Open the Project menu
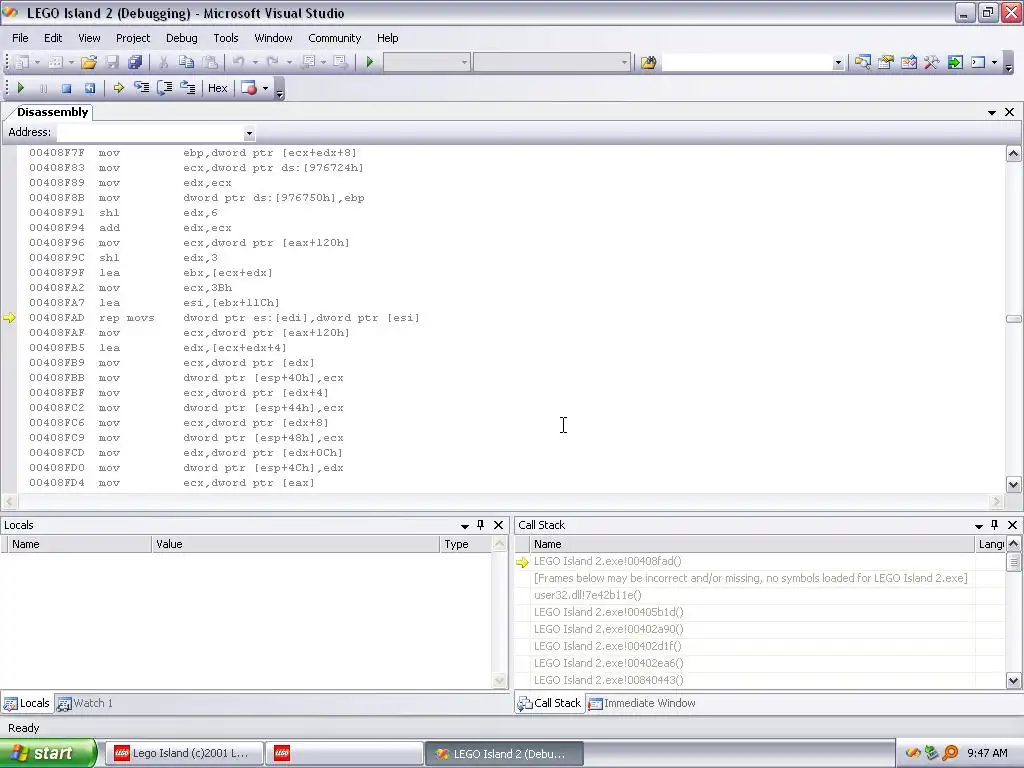The image size is (1024, 768). click(133, 38)
